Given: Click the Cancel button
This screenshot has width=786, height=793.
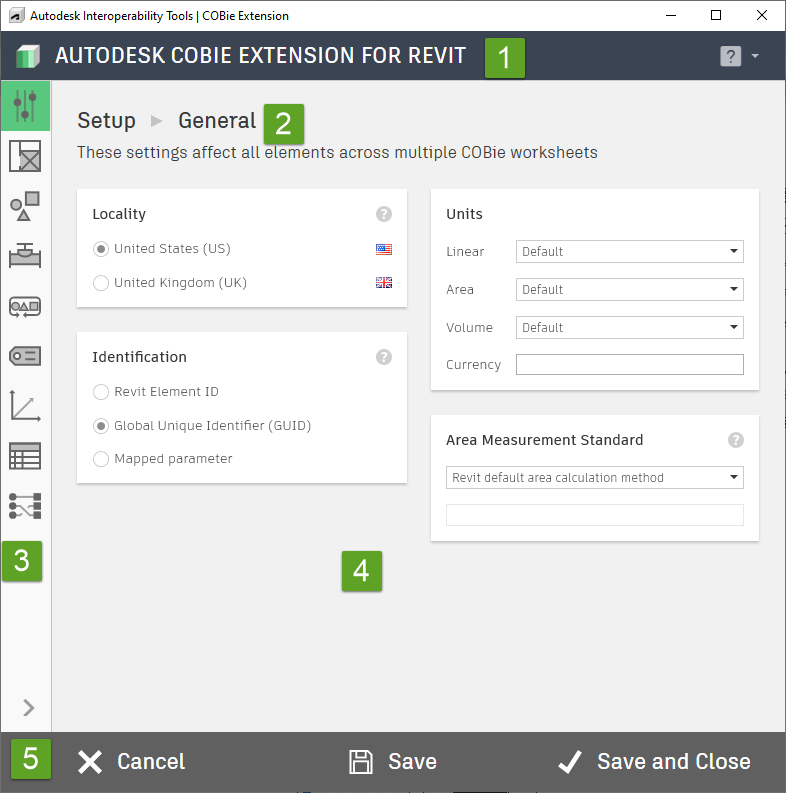Looking at the screenshot, I should [132, 762].
